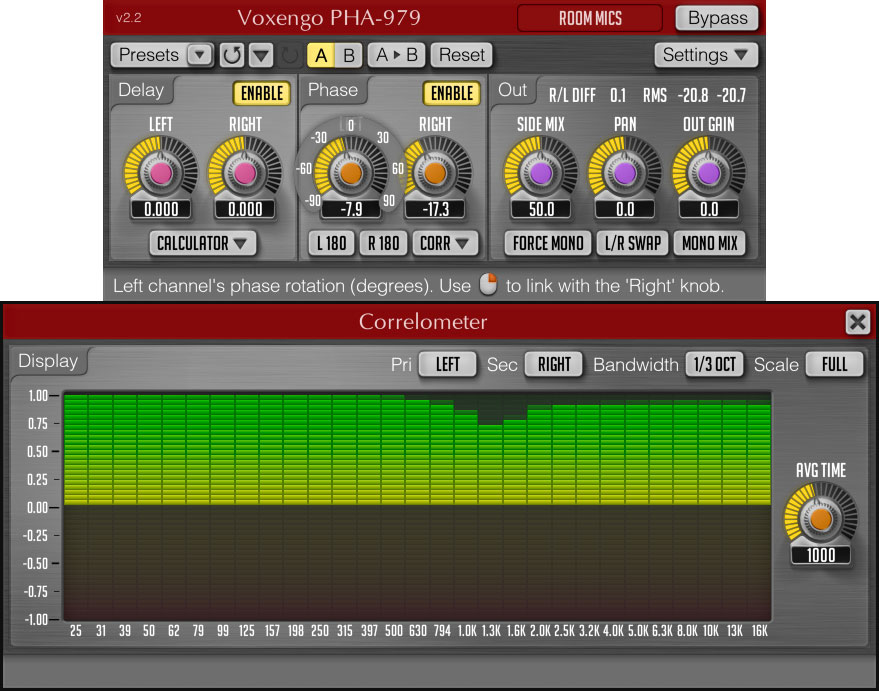Click the Presets dropdown arrow button
This screenshot has height=691, width=879.
click(x=200, y=55)
